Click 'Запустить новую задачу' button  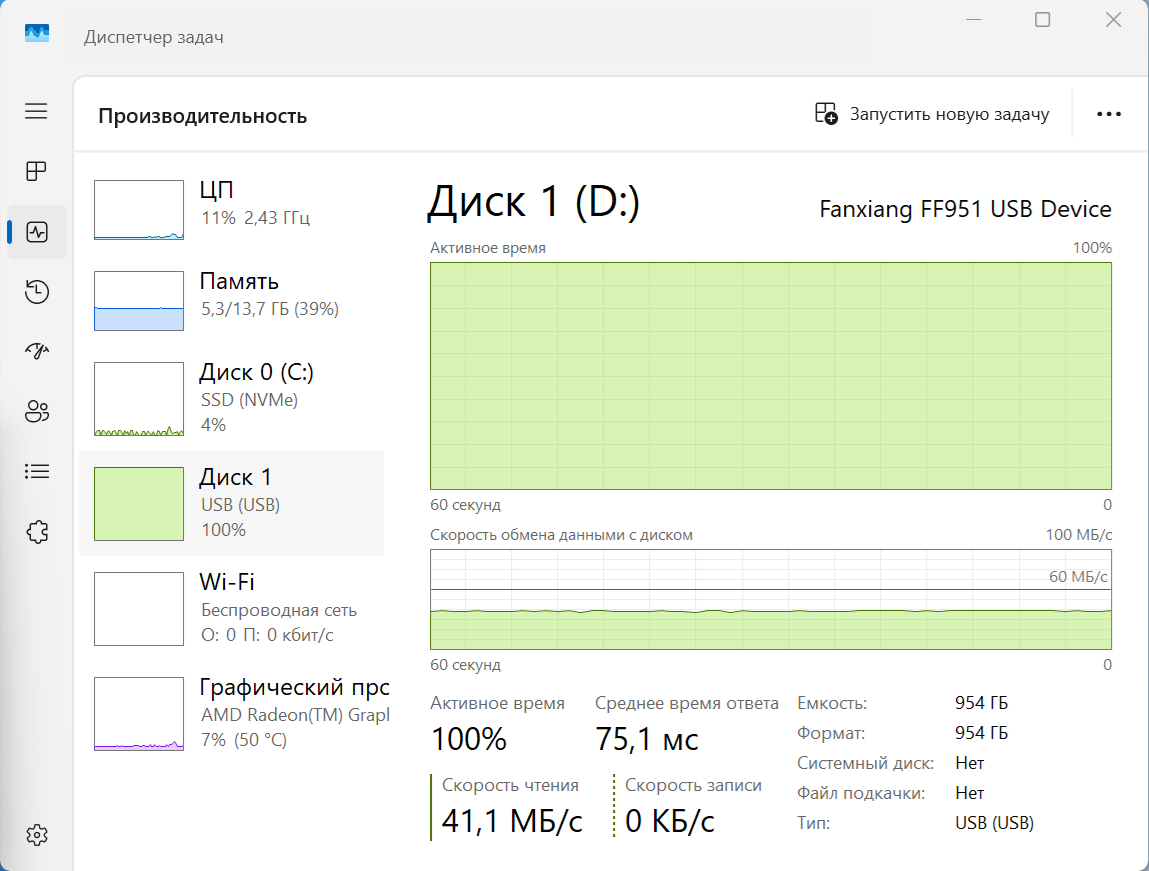pyautogui.click(x=932, y=114)
